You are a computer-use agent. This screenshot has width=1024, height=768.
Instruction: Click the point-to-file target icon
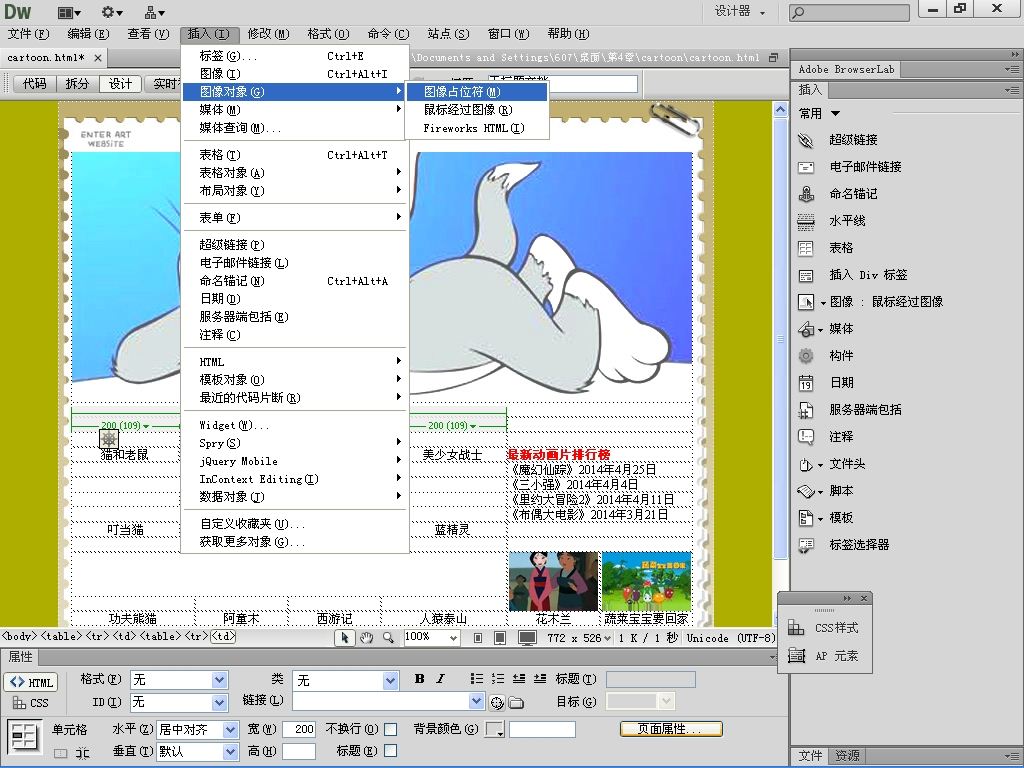pyautogui.click(x=497, y=703)
